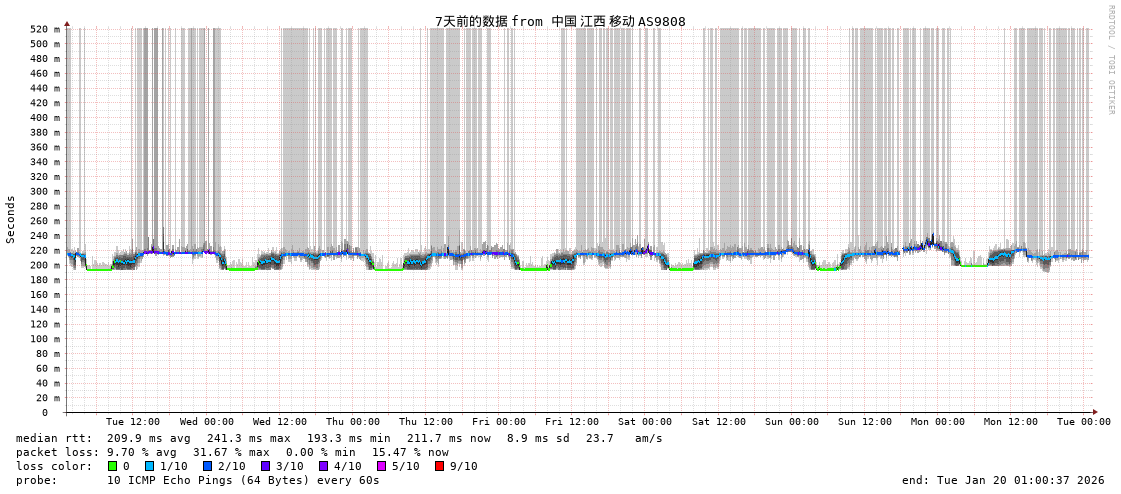Click the green 0 loss color swatch
This screenshot has width=1121, height=494.
click(113, 466)
